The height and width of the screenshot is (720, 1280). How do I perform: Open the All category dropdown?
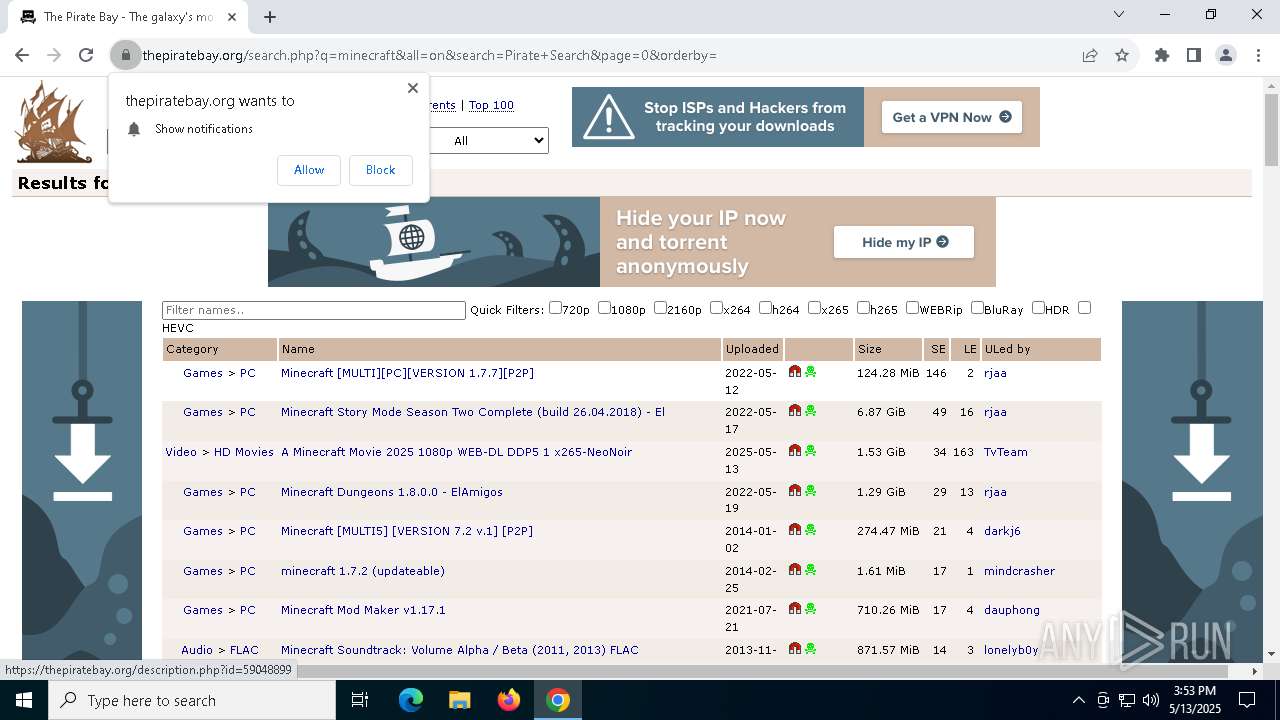489,141
